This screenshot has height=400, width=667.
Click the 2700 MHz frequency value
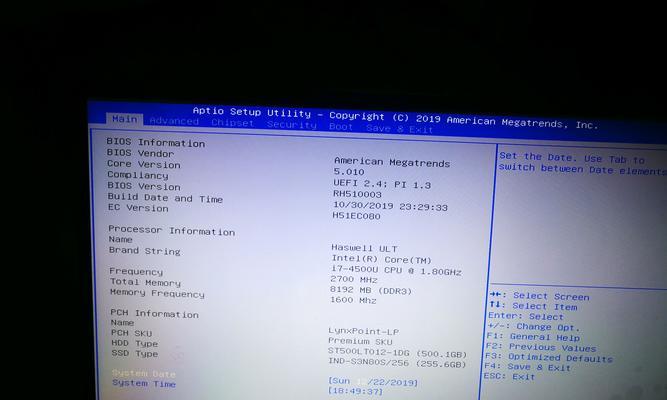click(354, 280)
